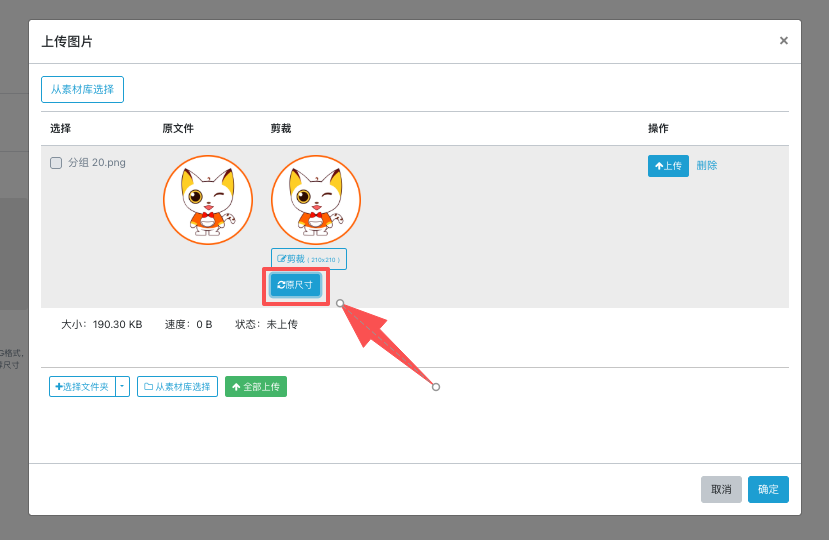
Task: Click the 剪裁 (210x210) crop button
Action: [309, 259]
